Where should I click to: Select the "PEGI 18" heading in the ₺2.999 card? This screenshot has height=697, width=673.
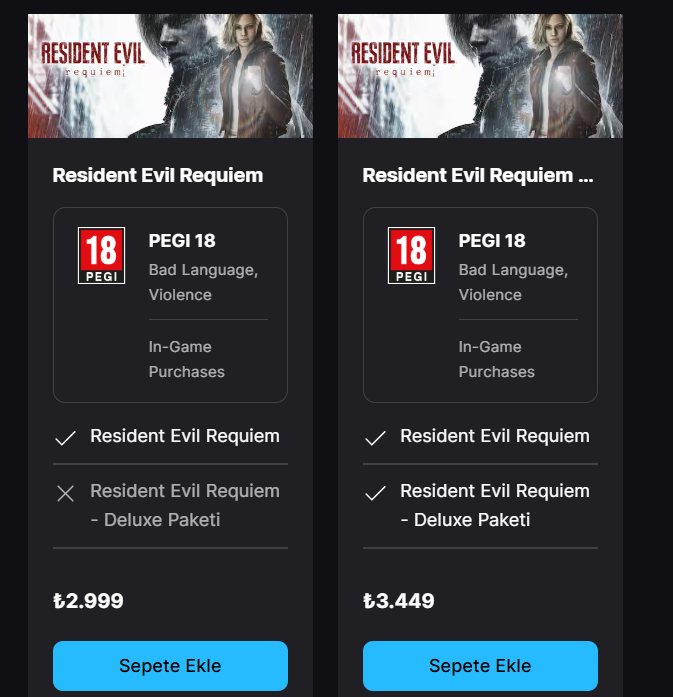182,241
